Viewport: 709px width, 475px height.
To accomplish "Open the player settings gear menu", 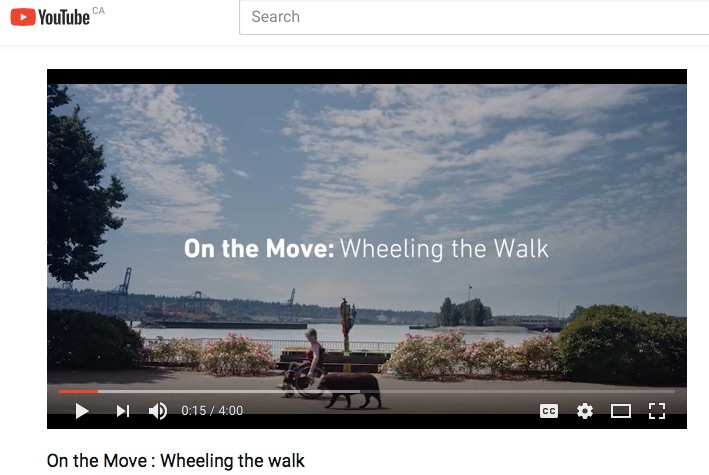I will click(x=585, y=411).
